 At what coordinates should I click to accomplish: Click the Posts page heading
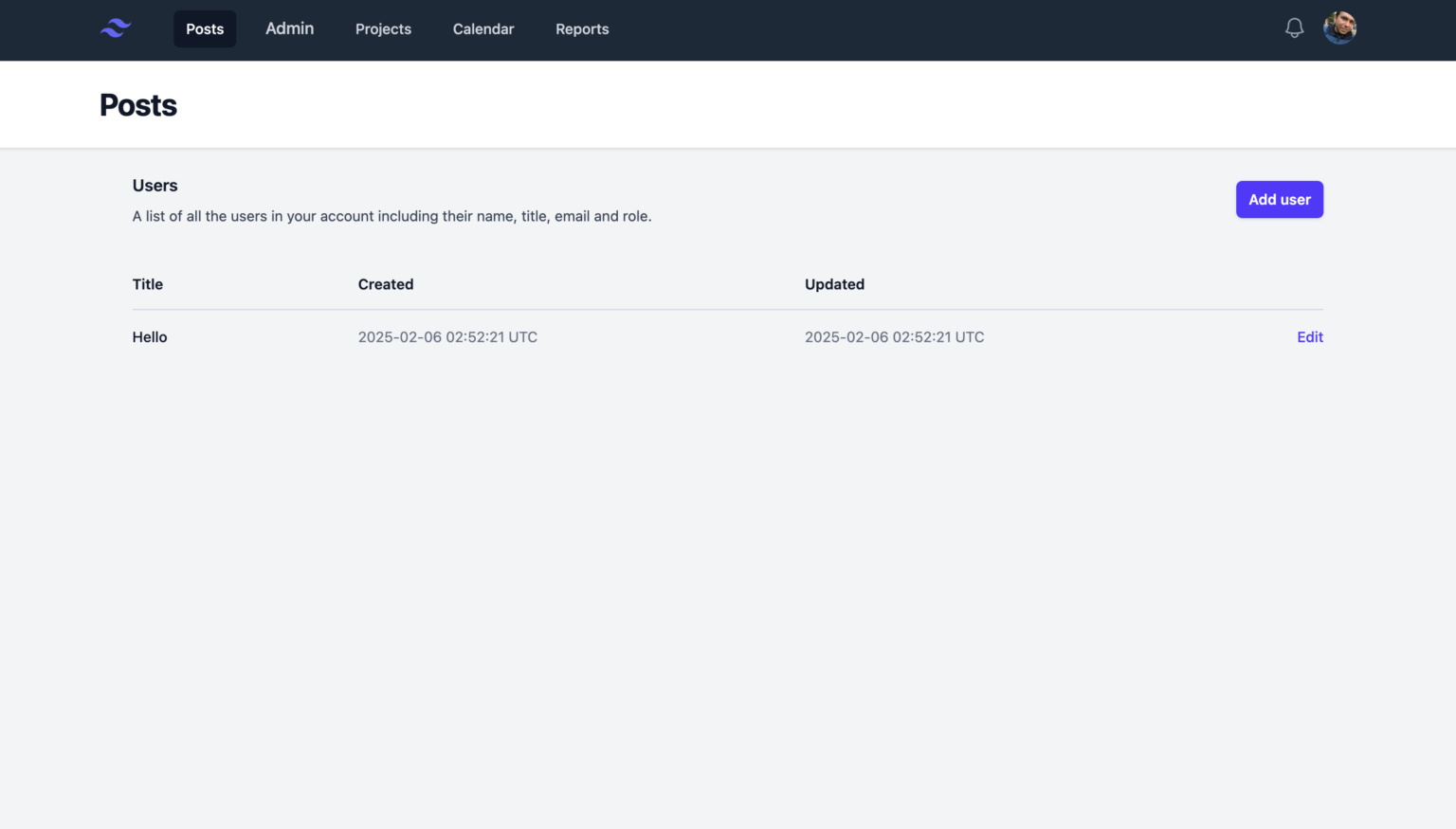coord(138,105)
